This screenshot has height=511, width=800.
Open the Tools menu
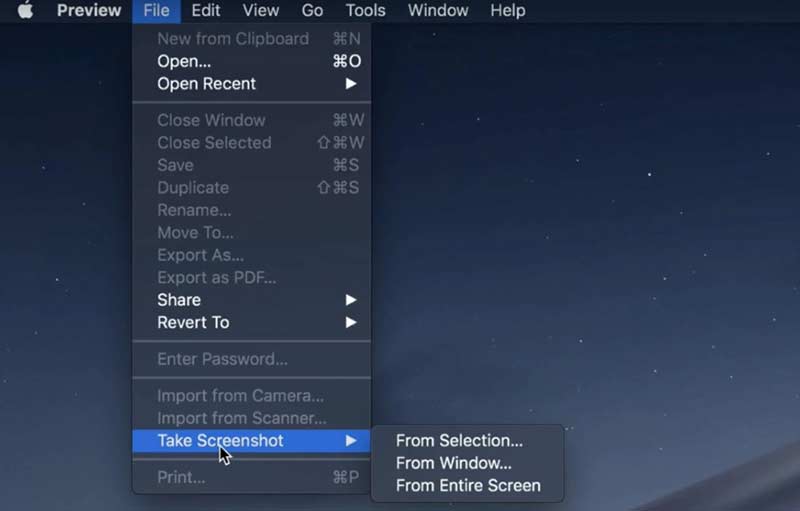[x=365, y=11]
